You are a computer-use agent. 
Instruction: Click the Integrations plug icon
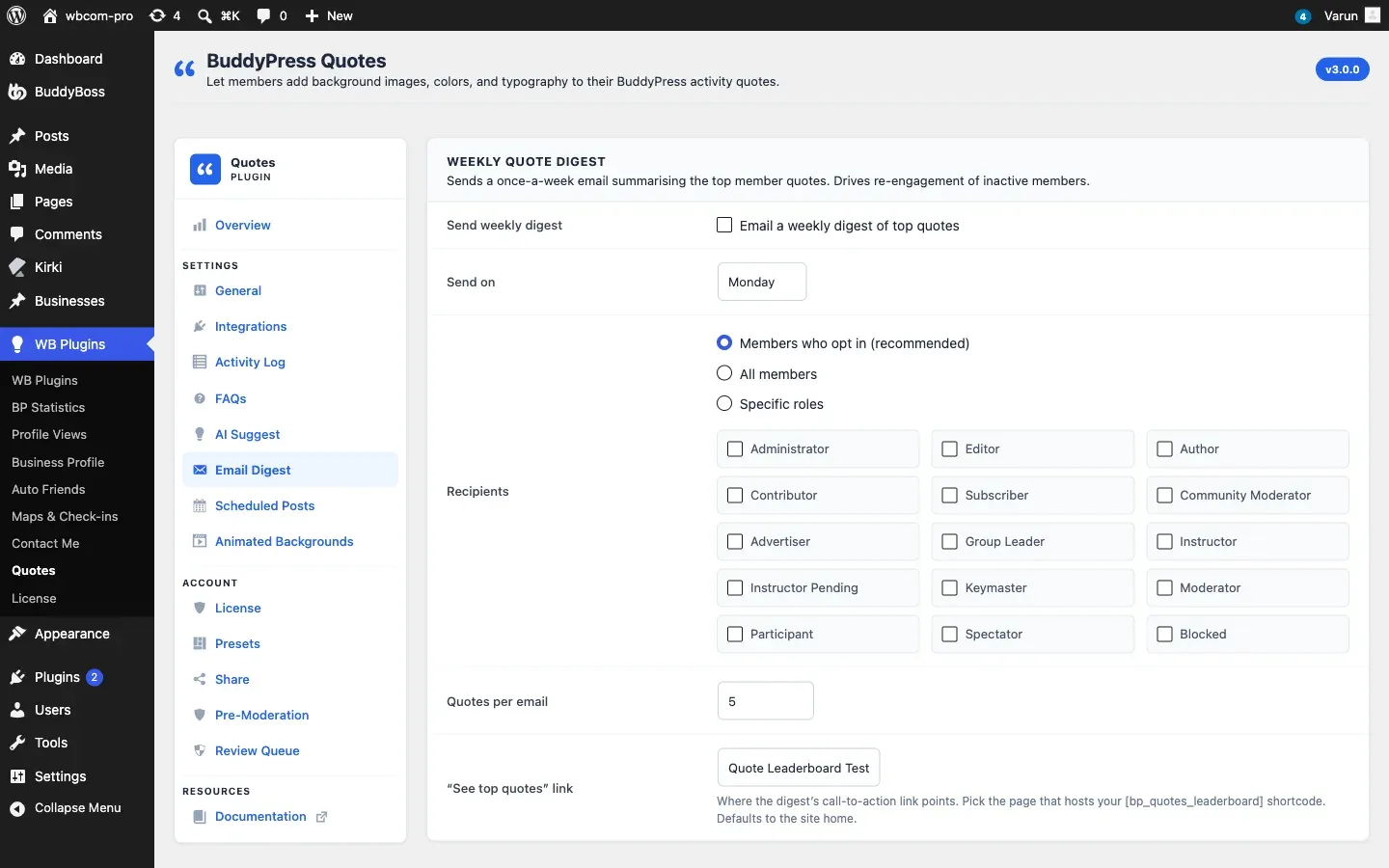200,327
